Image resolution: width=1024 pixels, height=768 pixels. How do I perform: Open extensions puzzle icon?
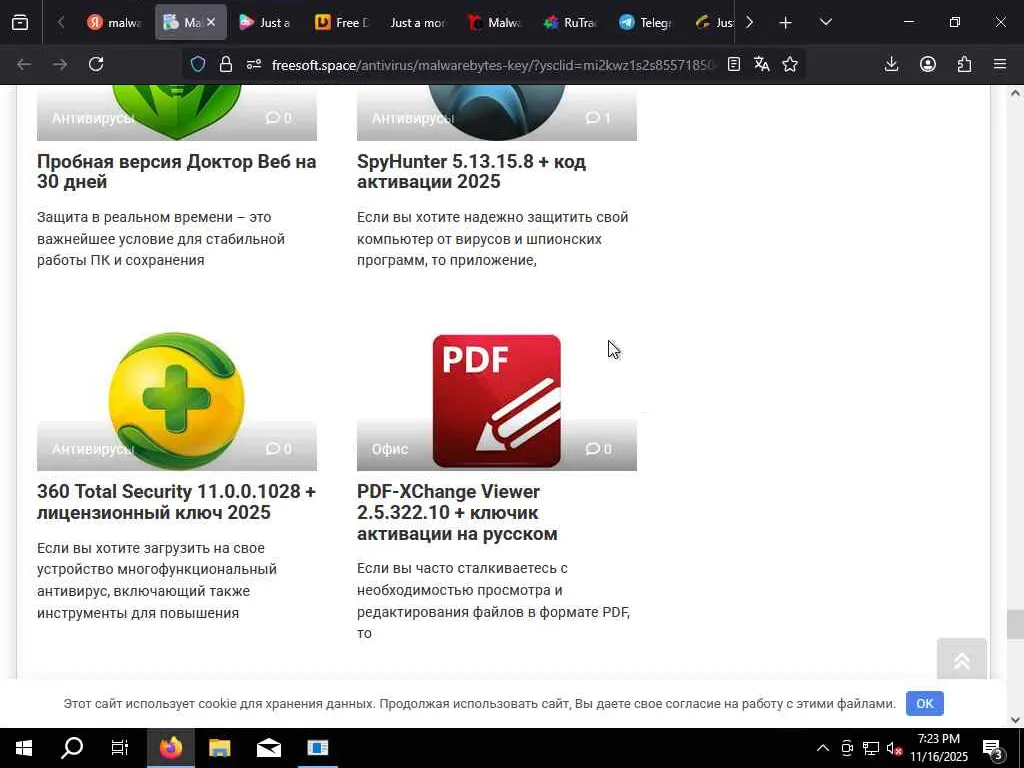click(965, 64)
